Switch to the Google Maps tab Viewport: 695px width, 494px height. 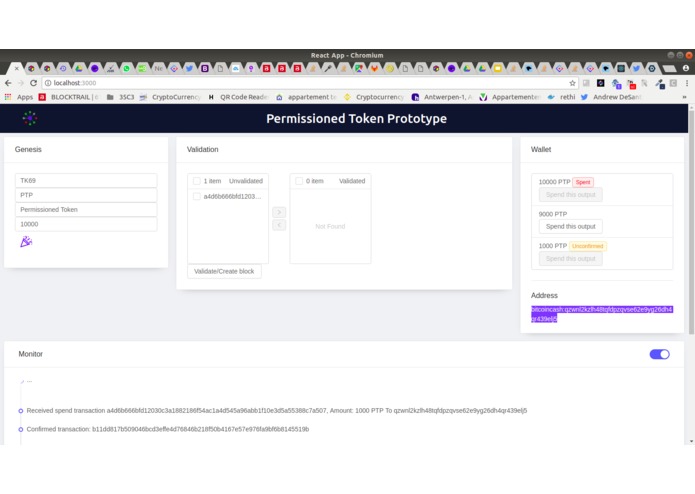pyautogui.click(x=359, y=68)
